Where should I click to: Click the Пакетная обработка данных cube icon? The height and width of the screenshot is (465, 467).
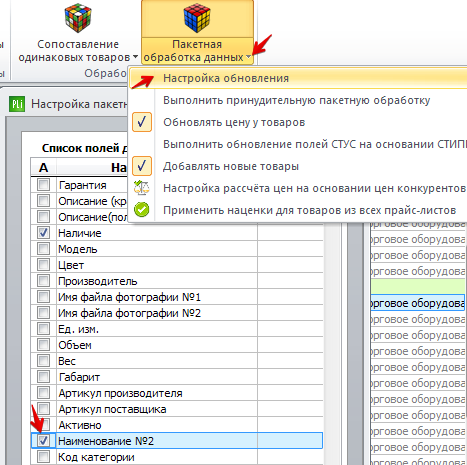coord(197,18)
